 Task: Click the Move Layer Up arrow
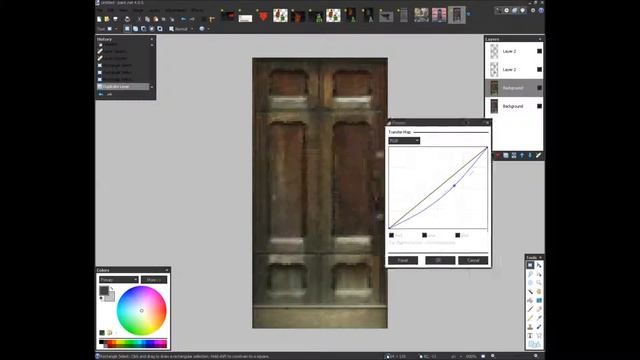[522, 156]
